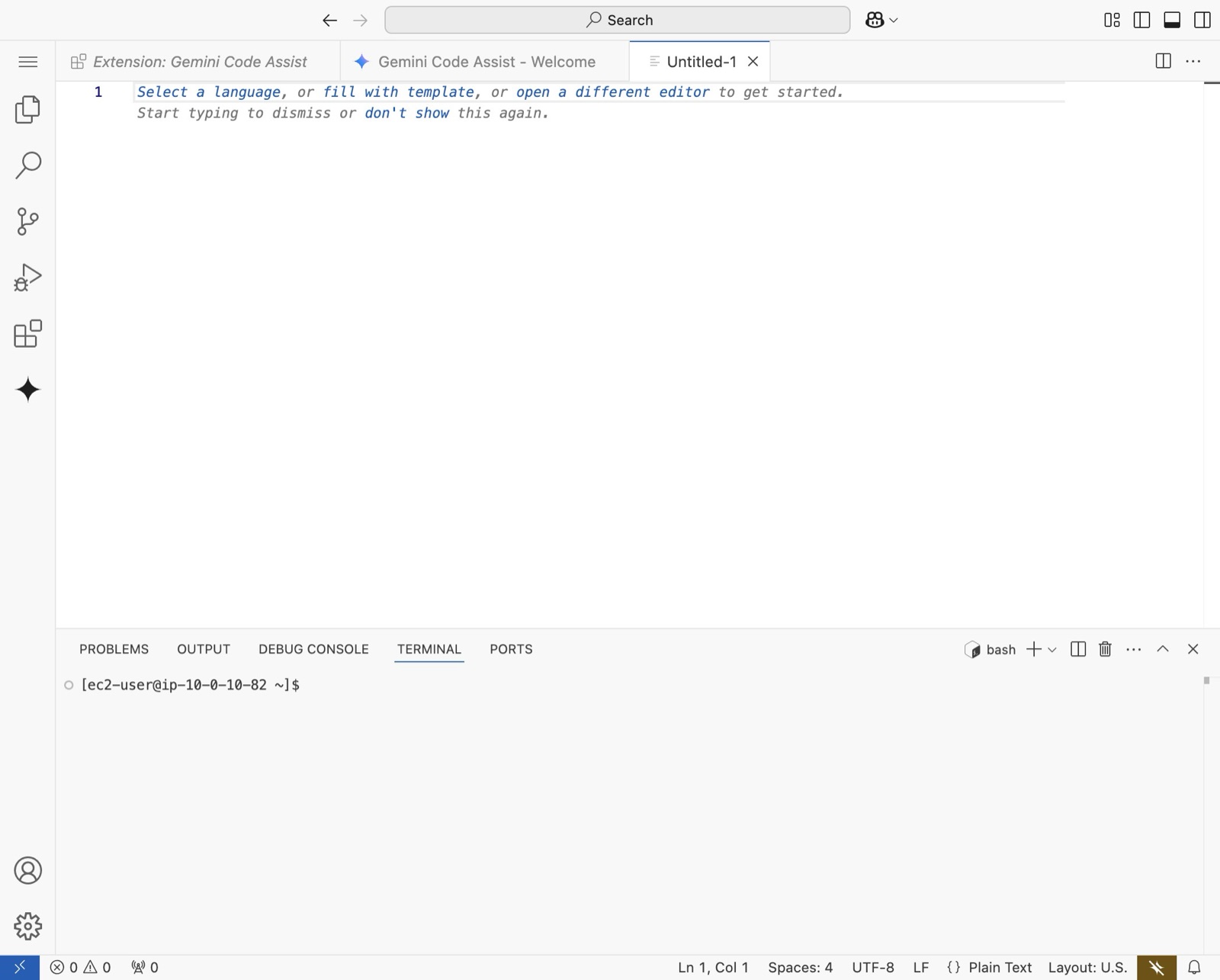
Task: Split the editor to the right
Action: click(x=1163, y=61)
